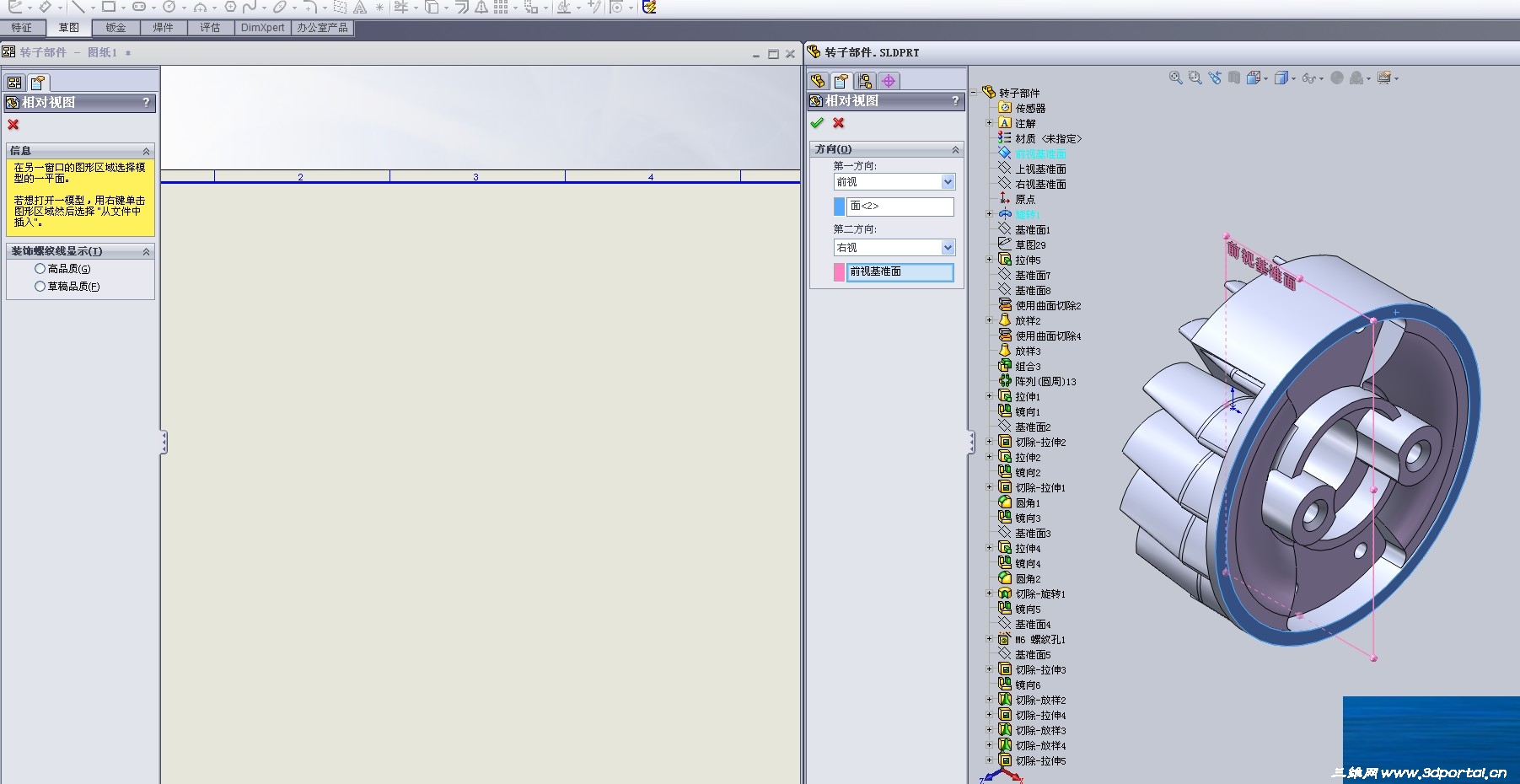Select 右视基准面 in the feature tree

point(1040,184)
